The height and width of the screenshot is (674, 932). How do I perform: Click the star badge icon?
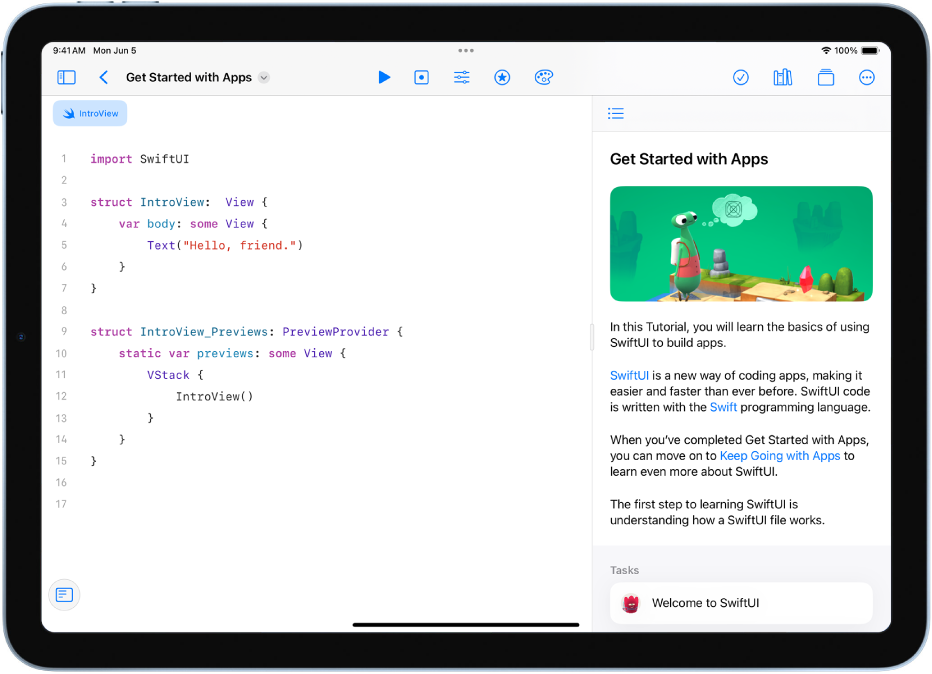pos(502,77)
